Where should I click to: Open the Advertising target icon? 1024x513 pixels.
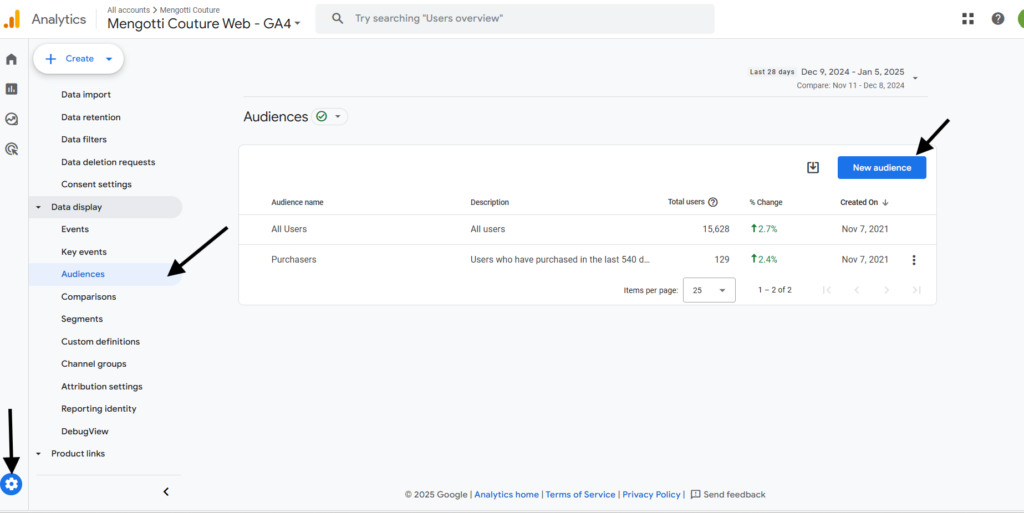tap(11, 149)
